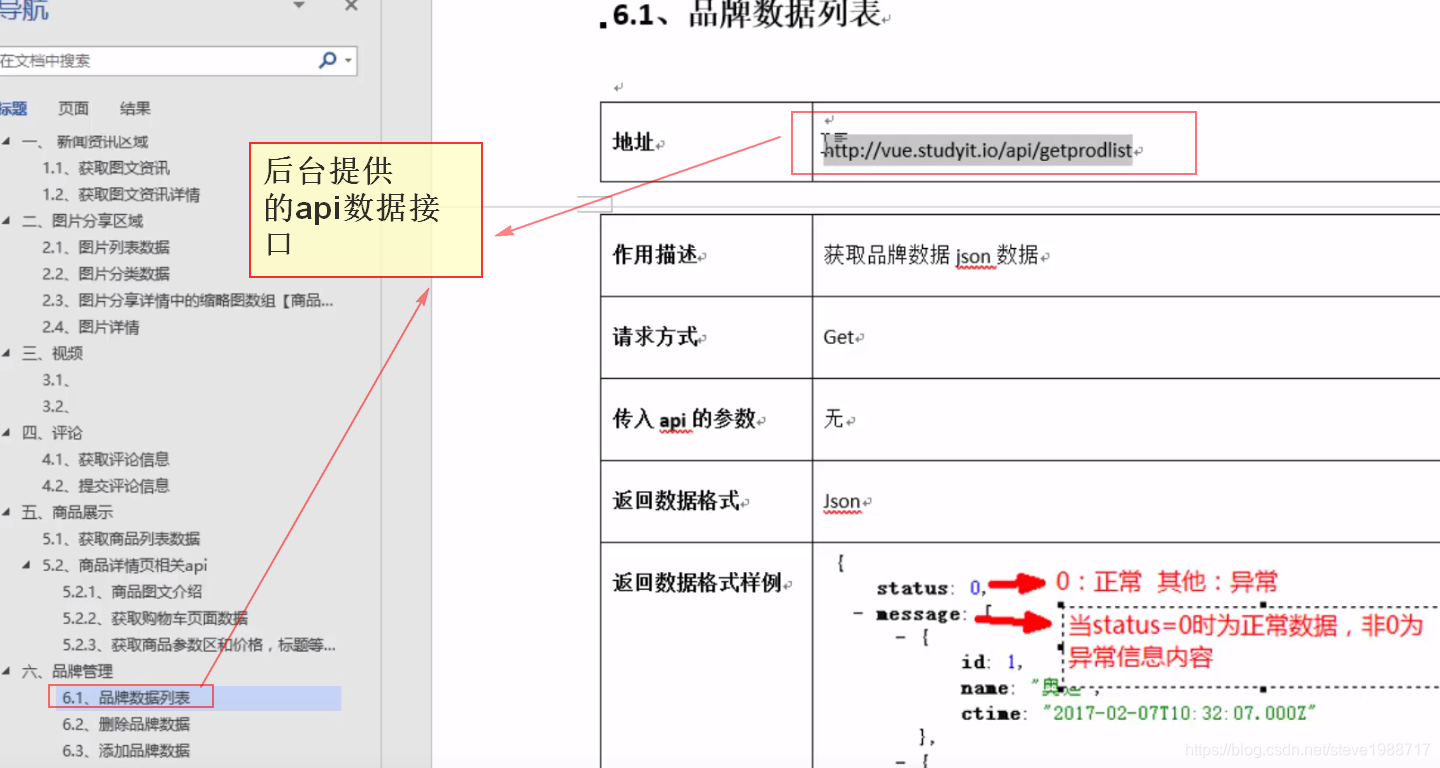Click the 无 parameter value cell
Viewport: 1440px width, 768px height.
[x=1126, y=419]
